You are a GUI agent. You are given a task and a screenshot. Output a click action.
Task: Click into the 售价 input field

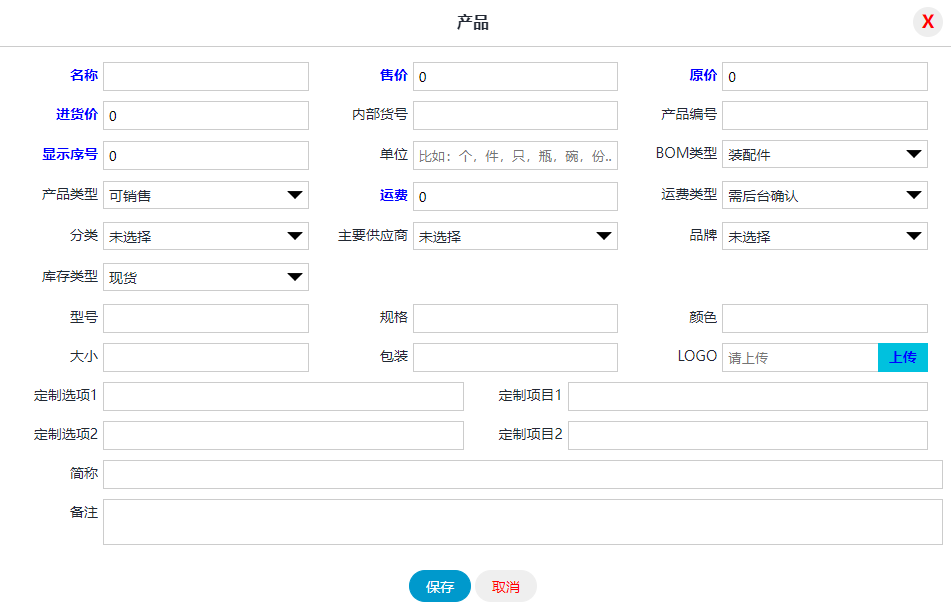point(515,77)
